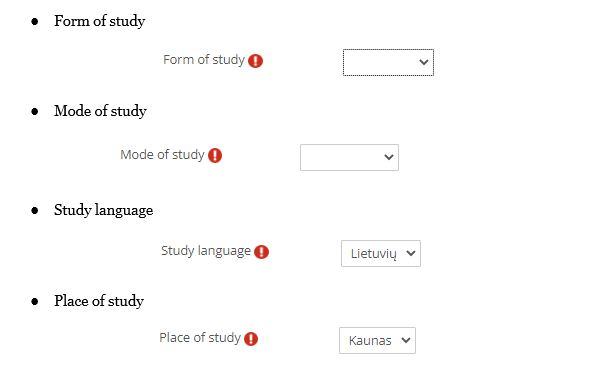This screenshot has width=601, height=376.
Task: Click the grey Form of study field label
Action: point(204,60)
